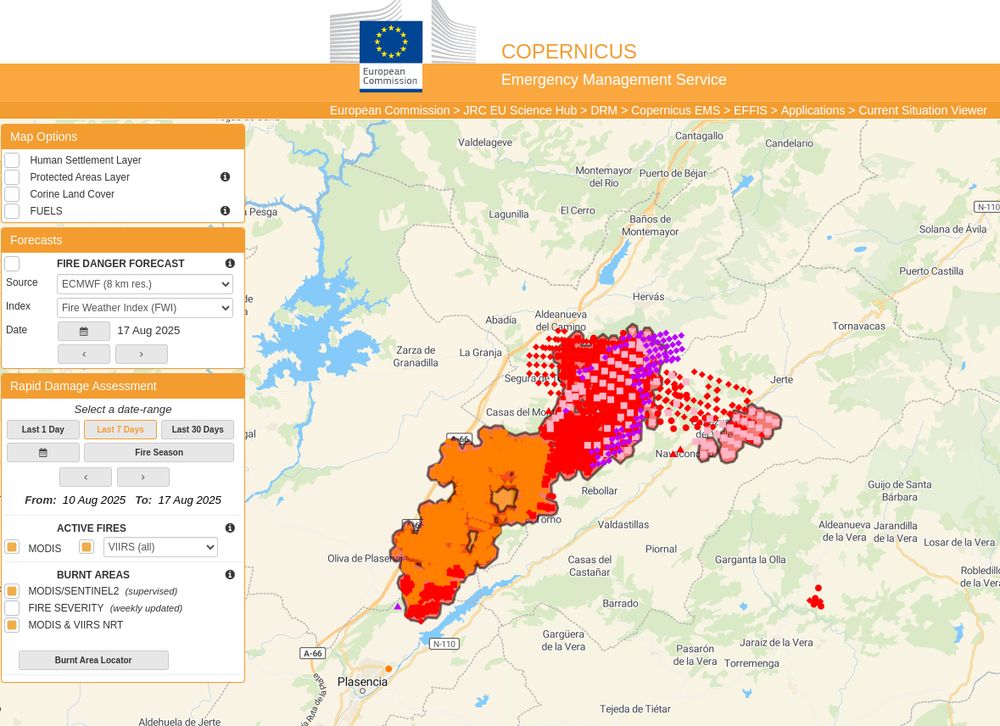Collapse Map Options panel header

click(123, 137)
